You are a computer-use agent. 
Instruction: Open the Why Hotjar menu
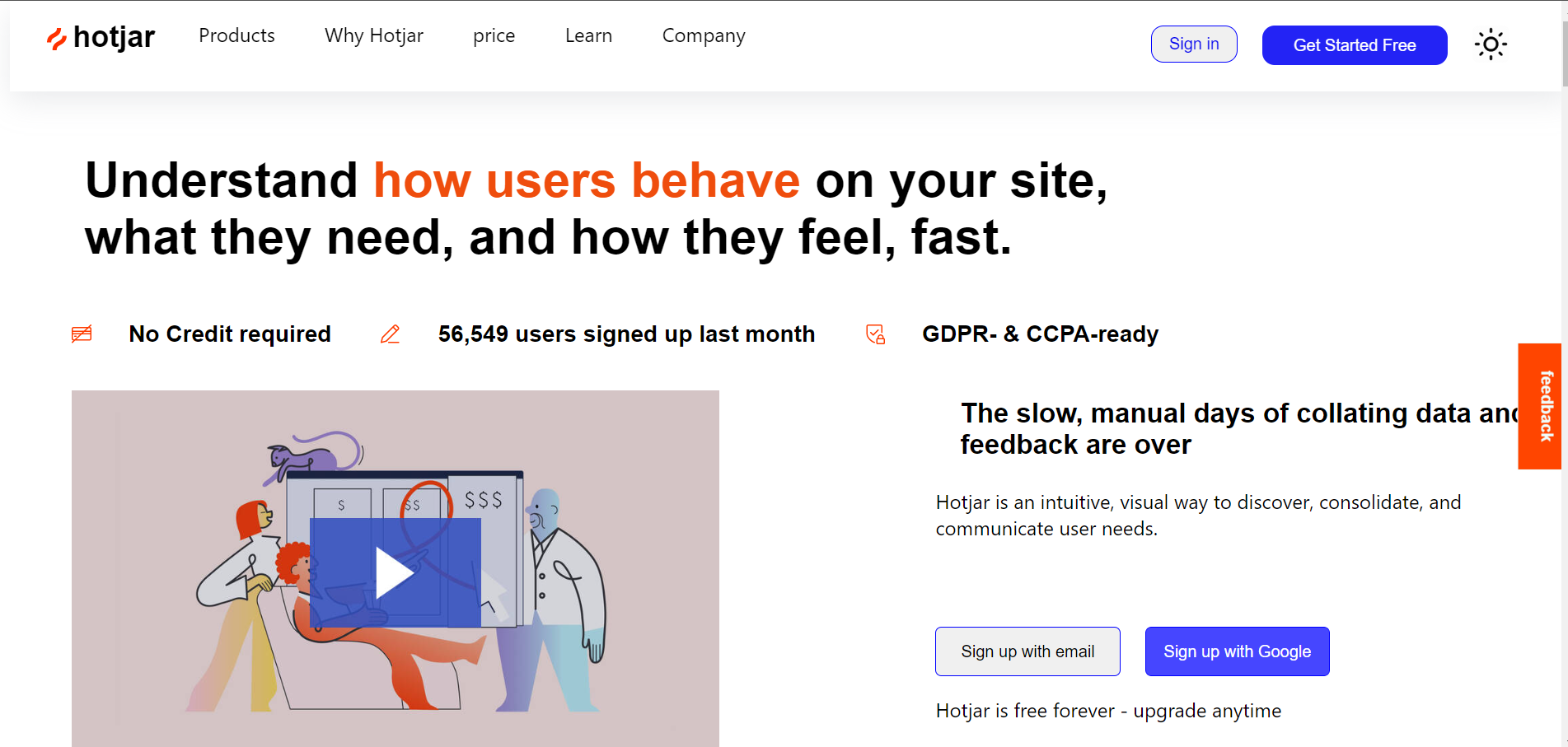[x=374, y=35]
